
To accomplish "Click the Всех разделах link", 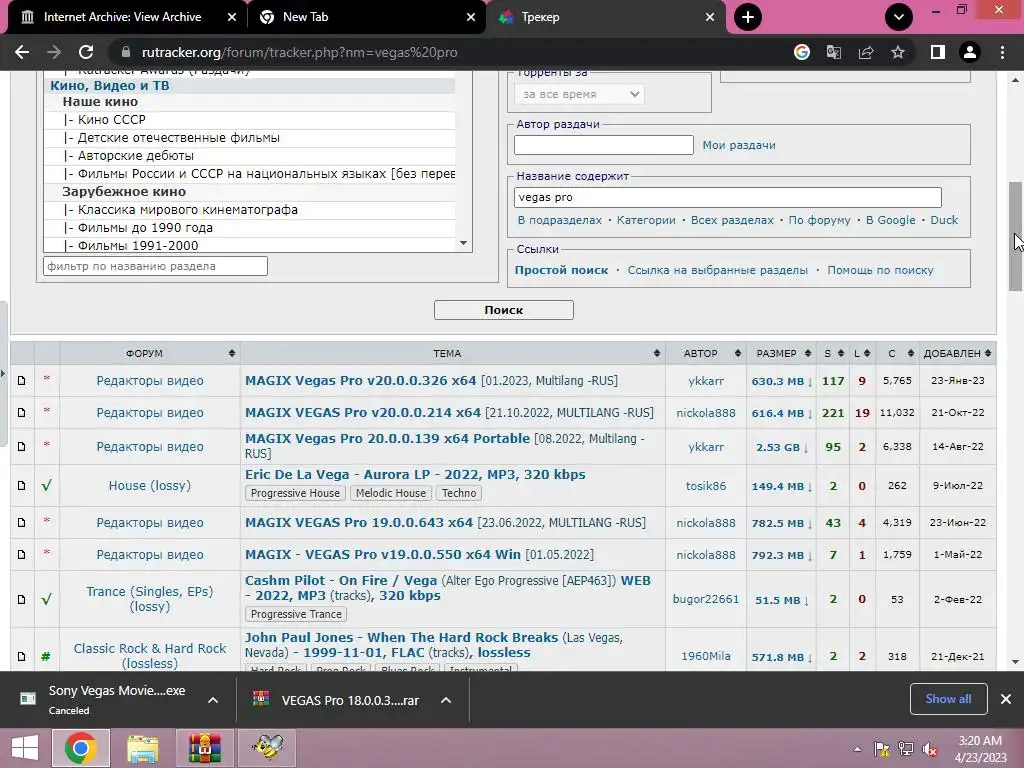I will [732, 220].
